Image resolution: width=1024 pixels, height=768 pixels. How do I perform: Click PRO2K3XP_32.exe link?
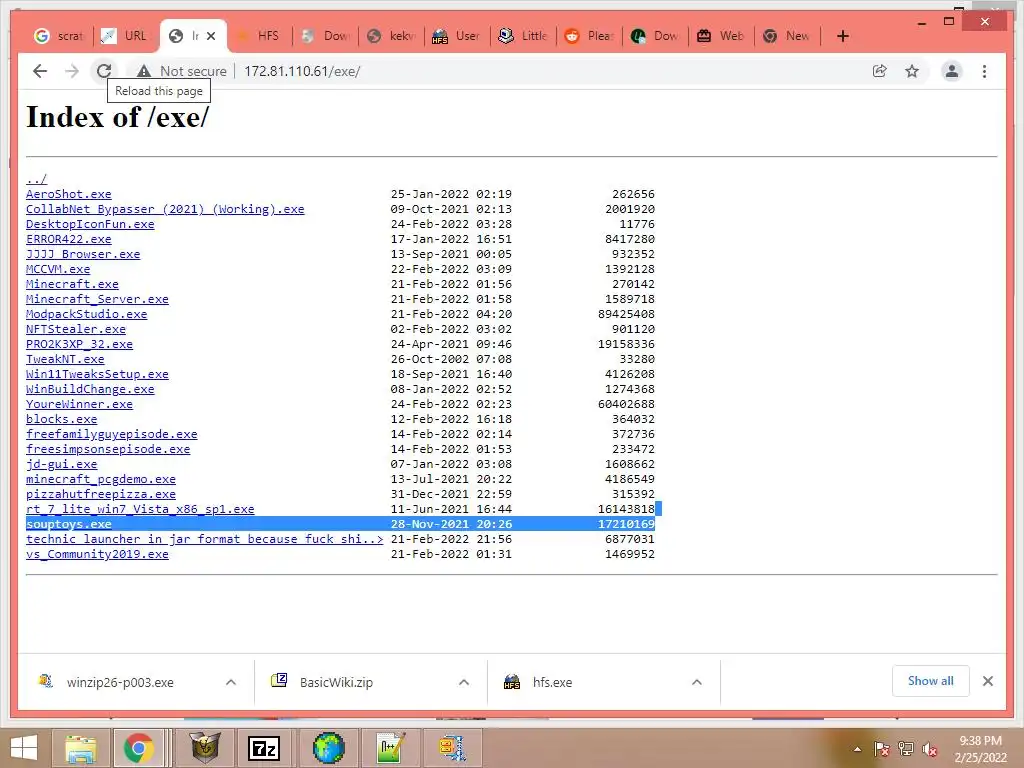click(x=80, y=344)
